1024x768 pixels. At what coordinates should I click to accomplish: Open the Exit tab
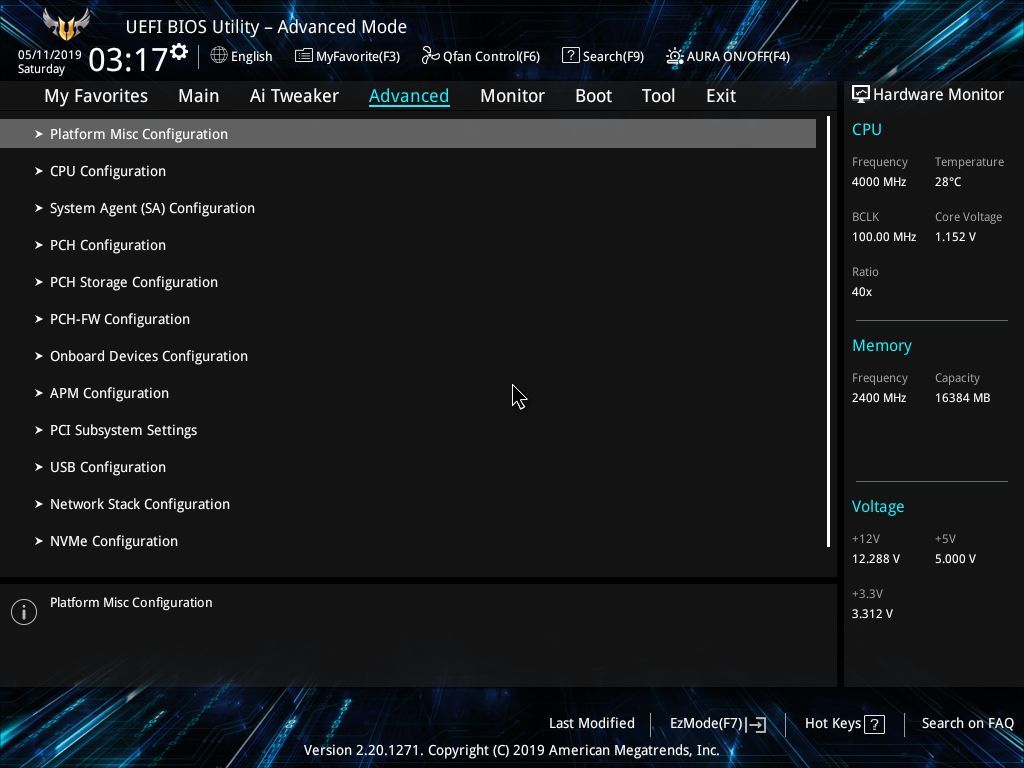721,96
